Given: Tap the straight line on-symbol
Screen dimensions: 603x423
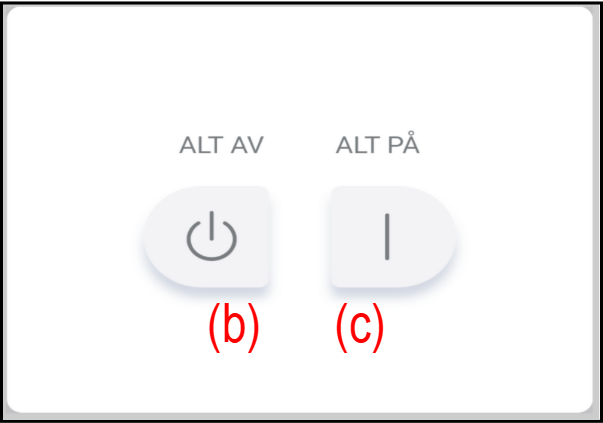Looking at the screenshot, I should click(387, 237).
